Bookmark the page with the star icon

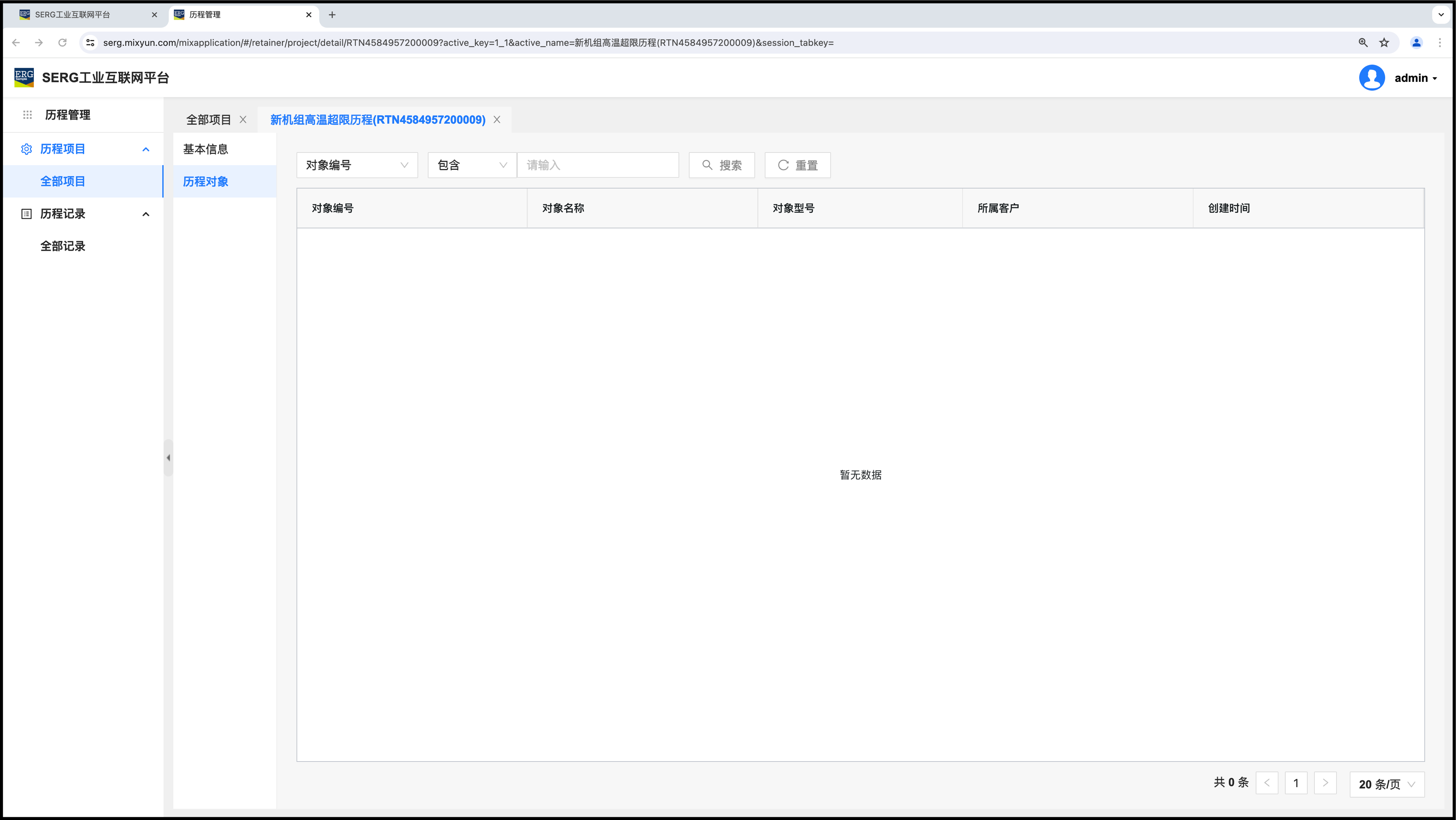[x=1384, y=43]
